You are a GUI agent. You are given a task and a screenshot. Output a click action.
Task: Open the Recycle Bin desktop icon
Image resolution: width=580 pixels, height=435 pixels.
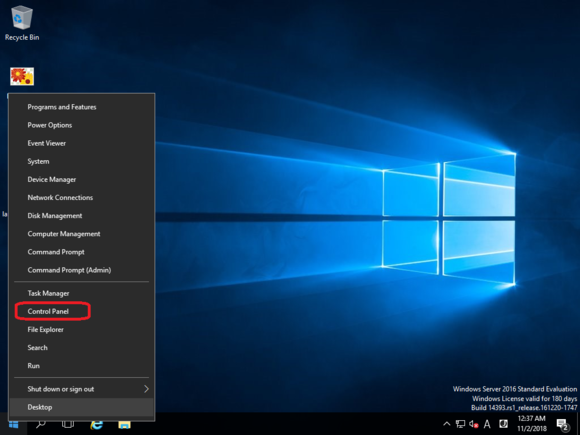coord(22,23)
